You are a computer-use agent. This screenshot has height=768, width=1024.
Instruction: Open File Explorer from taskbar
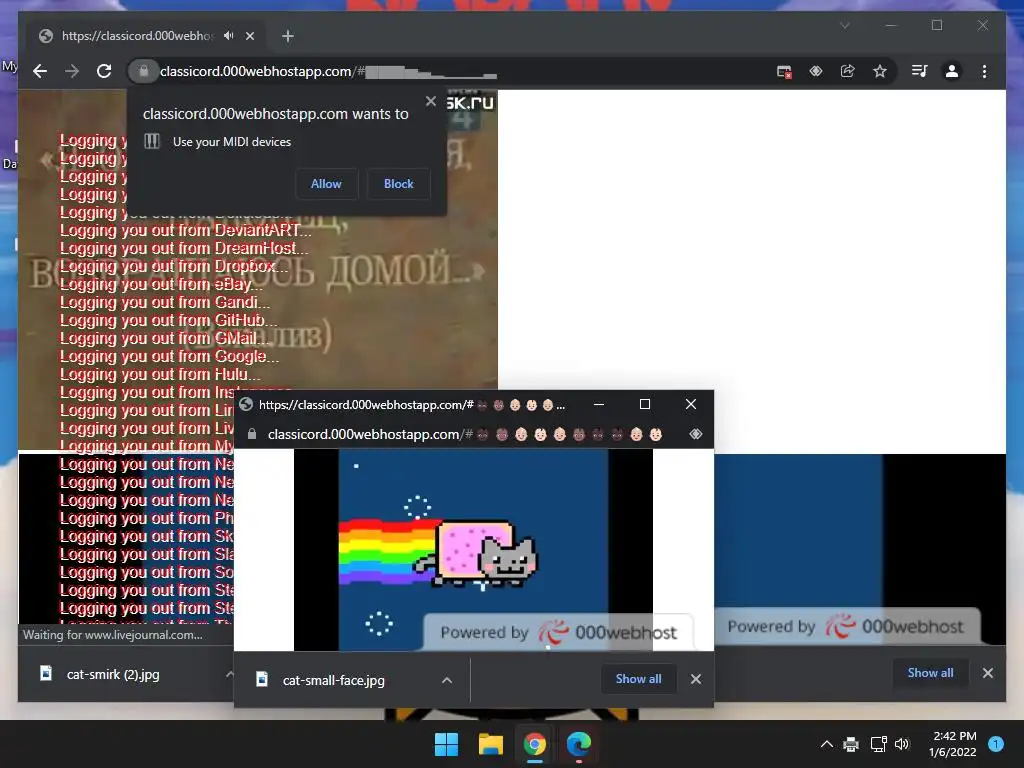[x=490, y=744]
